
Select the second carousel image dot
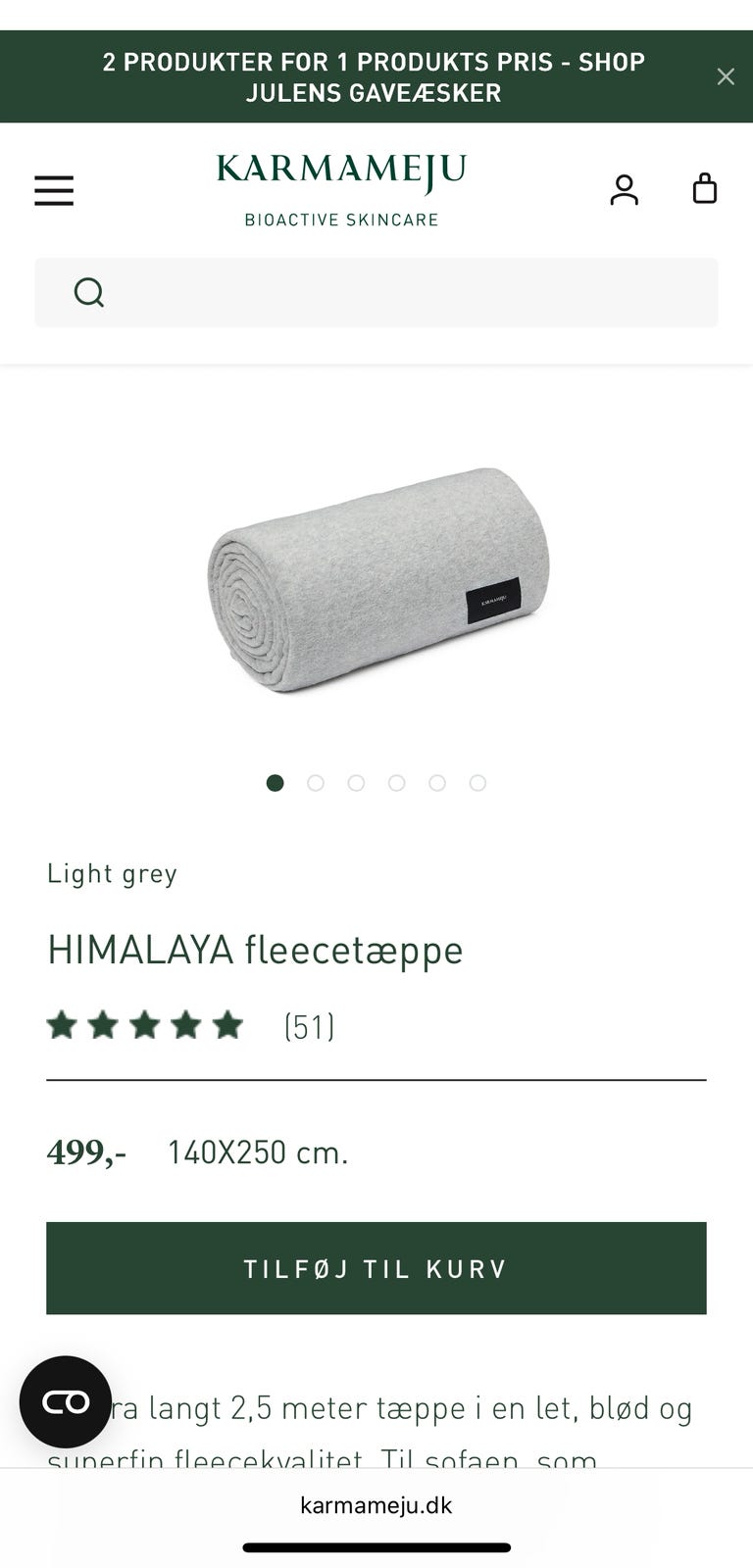tap(316, 783)
